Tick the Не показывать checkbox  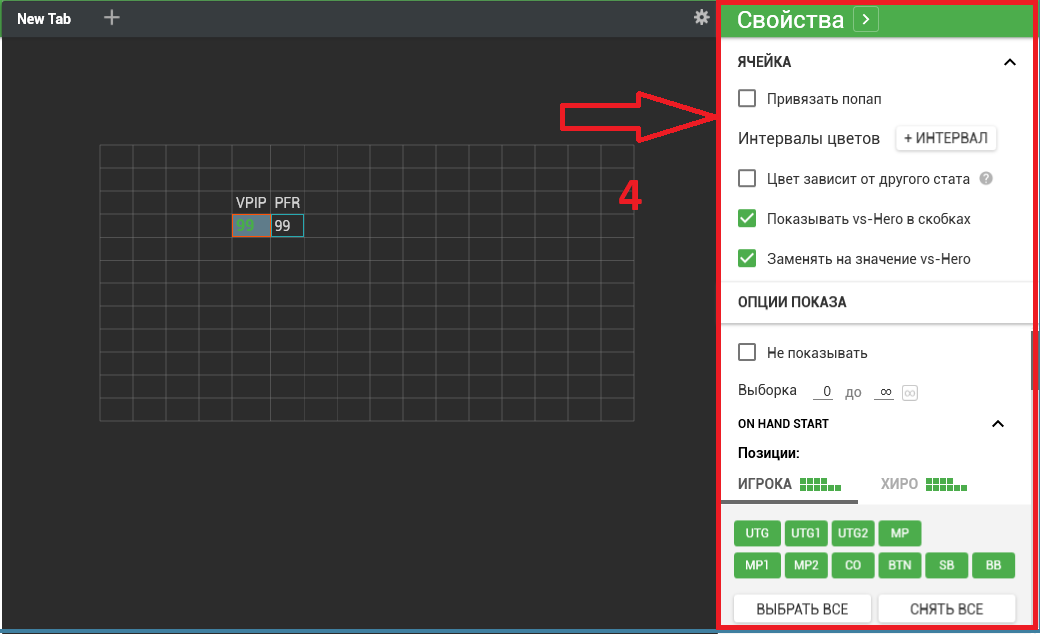pyautogui.click(x=746, y=352)
